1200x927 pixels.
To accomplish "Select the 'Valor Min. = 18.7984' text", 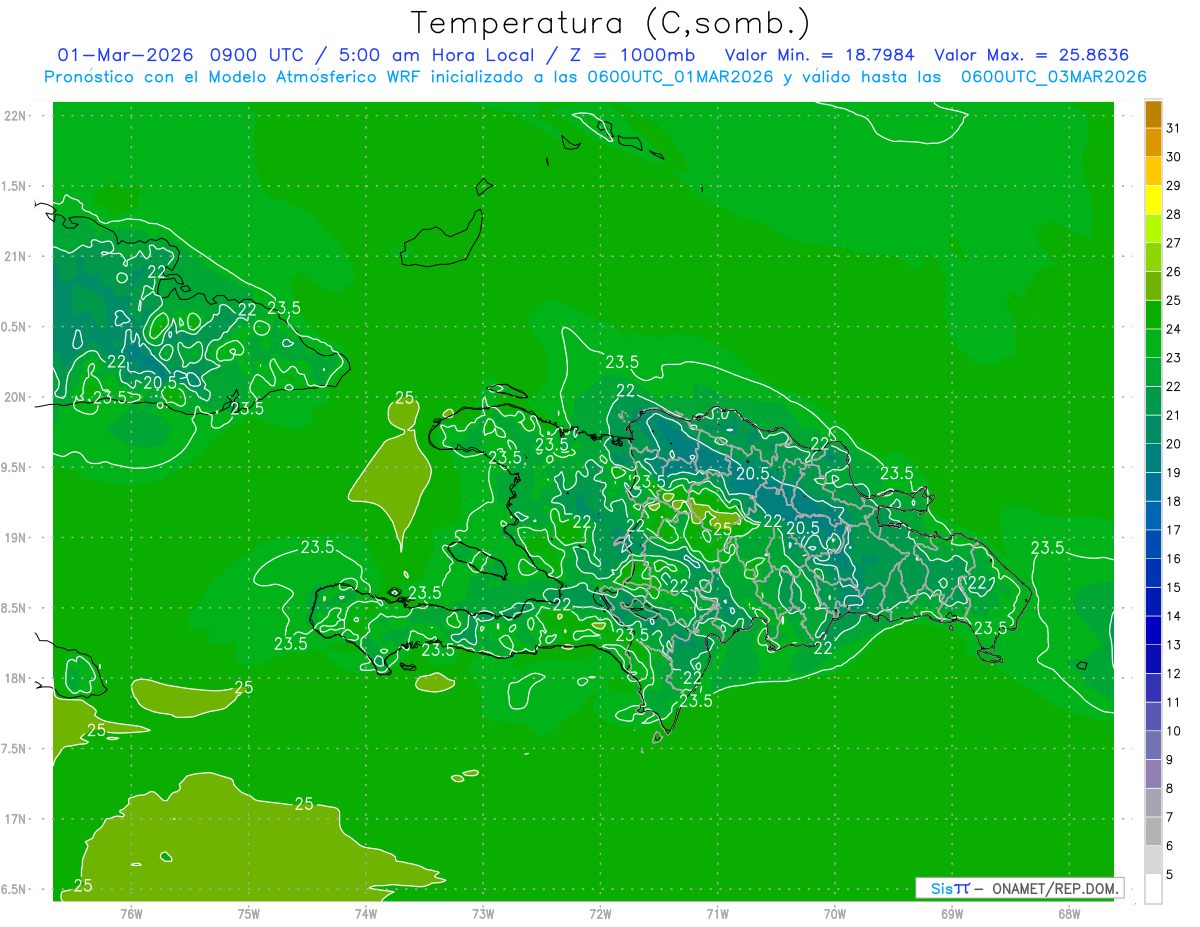I will click(819, 55).
